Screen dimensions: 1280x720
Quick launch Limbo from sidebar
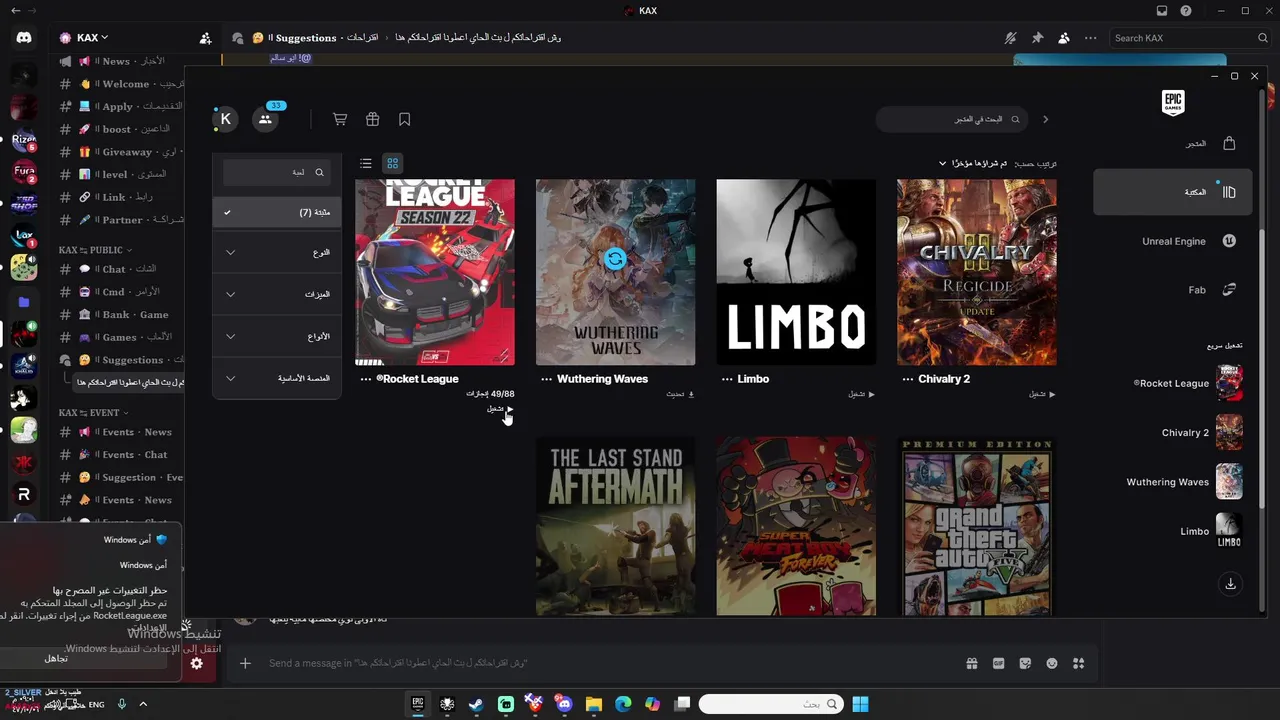pyautogui.click(x=1210, y=531)
